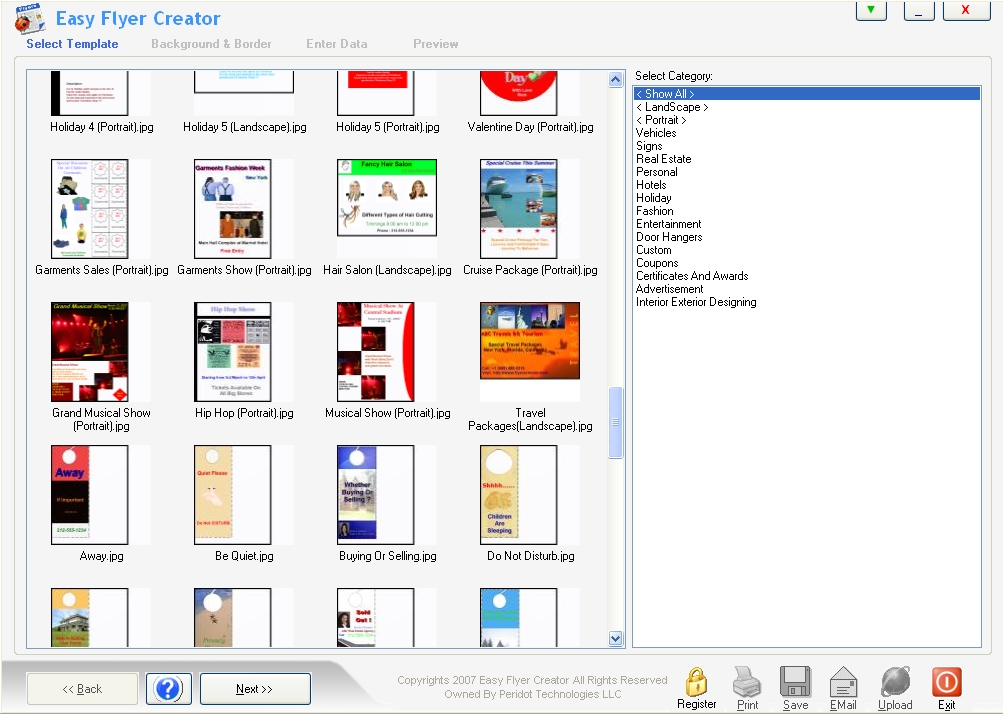Image resolution: width=1003 pixels, height=714 pixels.
Task: Click the Save floppy disk icon
Action: [x=795, y=681]
